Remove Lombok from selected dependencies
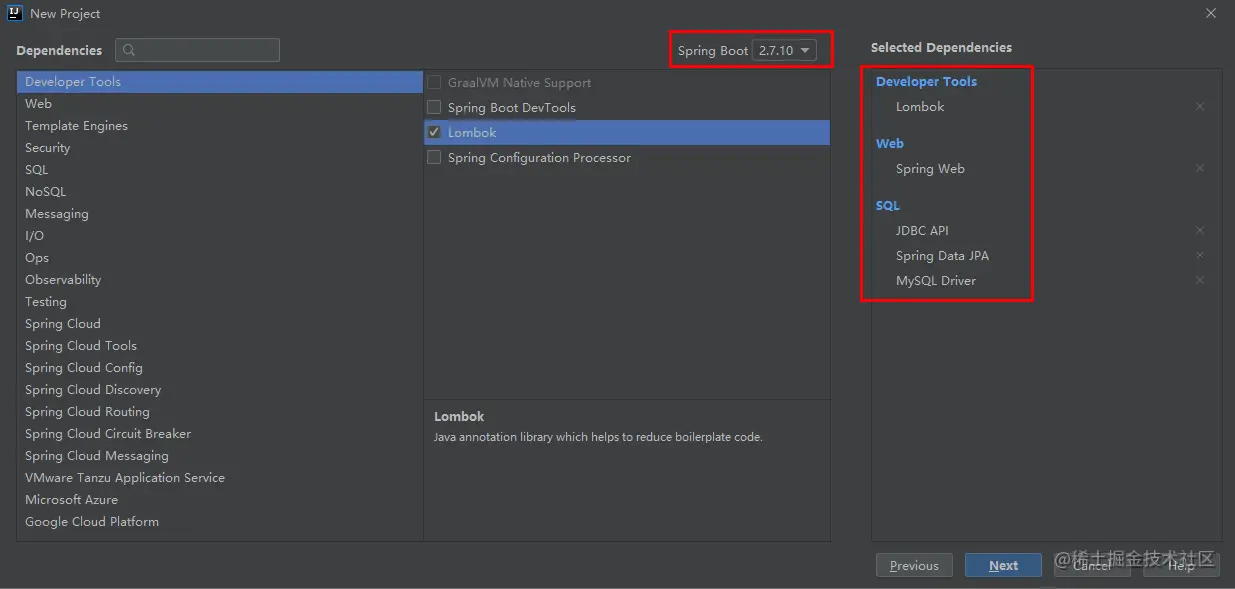Image resolution: width=1235 pixels, height=589 pixels. [x=1200, y=107]
